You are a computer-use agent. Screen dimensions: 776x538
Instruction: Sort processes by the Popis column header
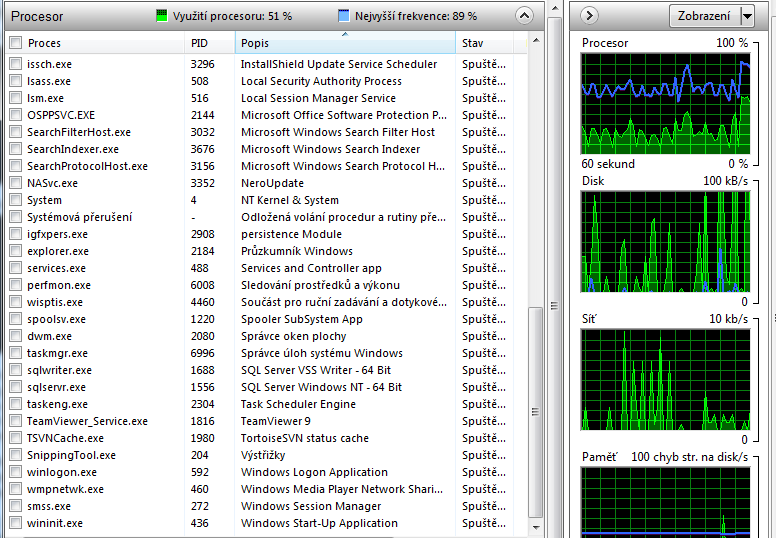pos(258,43)
